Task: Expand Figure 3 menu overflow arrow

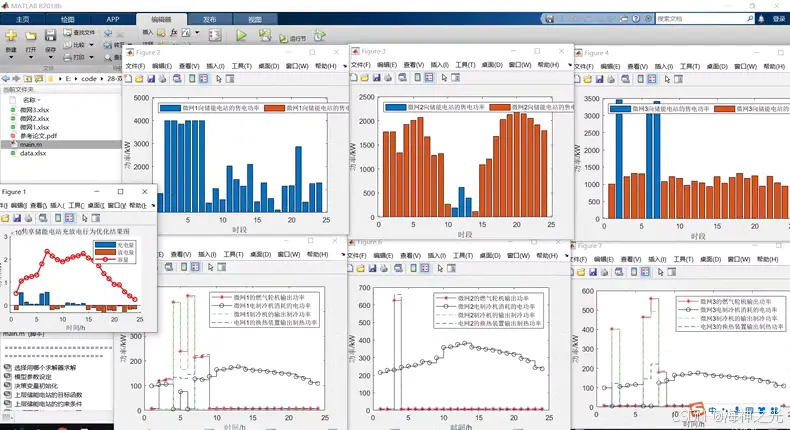Action: (x=570, y=65)
